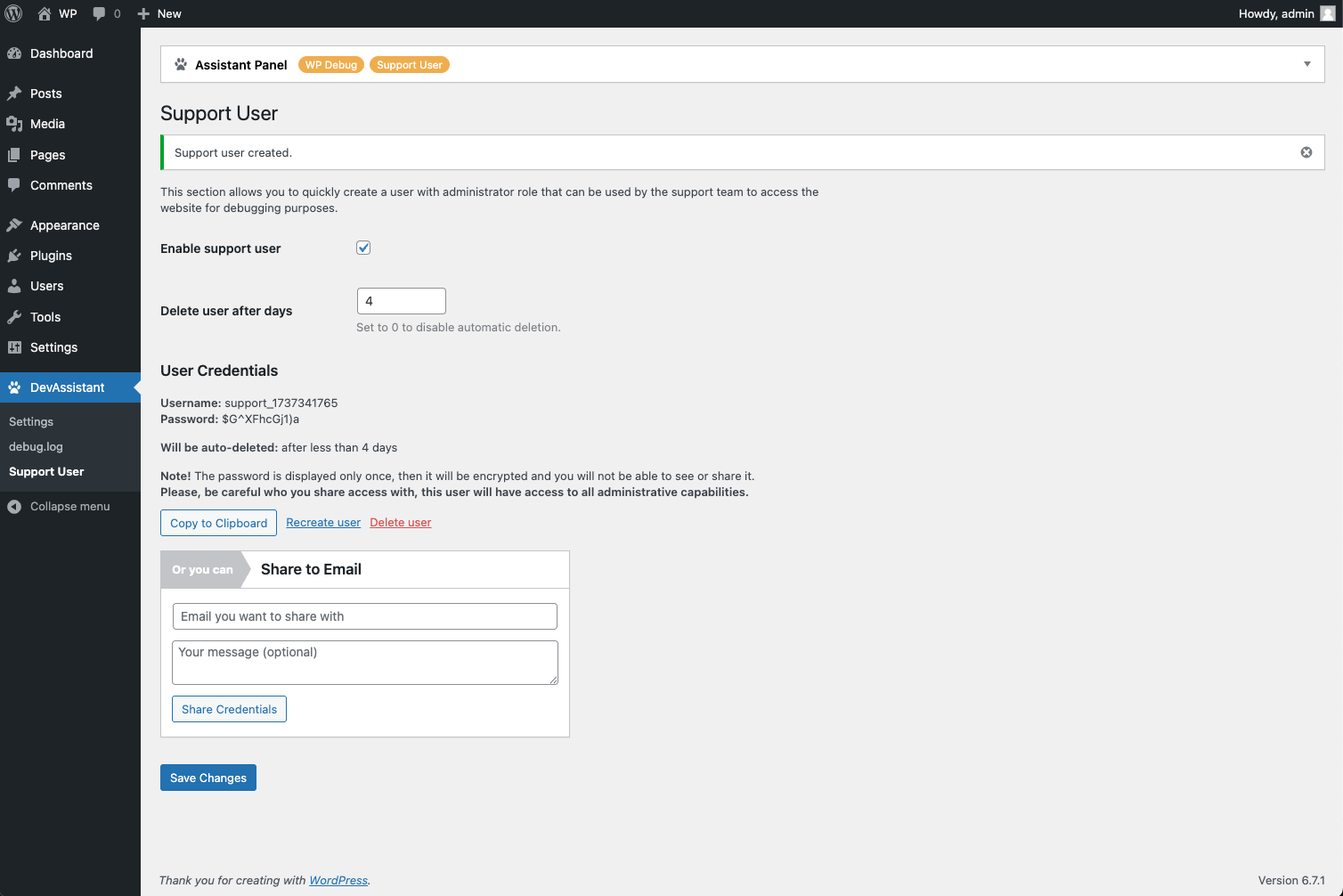This screenshot has height=896, width=1343.
Task: Click Save Changes button
Action: pyautogui.click(x=208, y=778)
